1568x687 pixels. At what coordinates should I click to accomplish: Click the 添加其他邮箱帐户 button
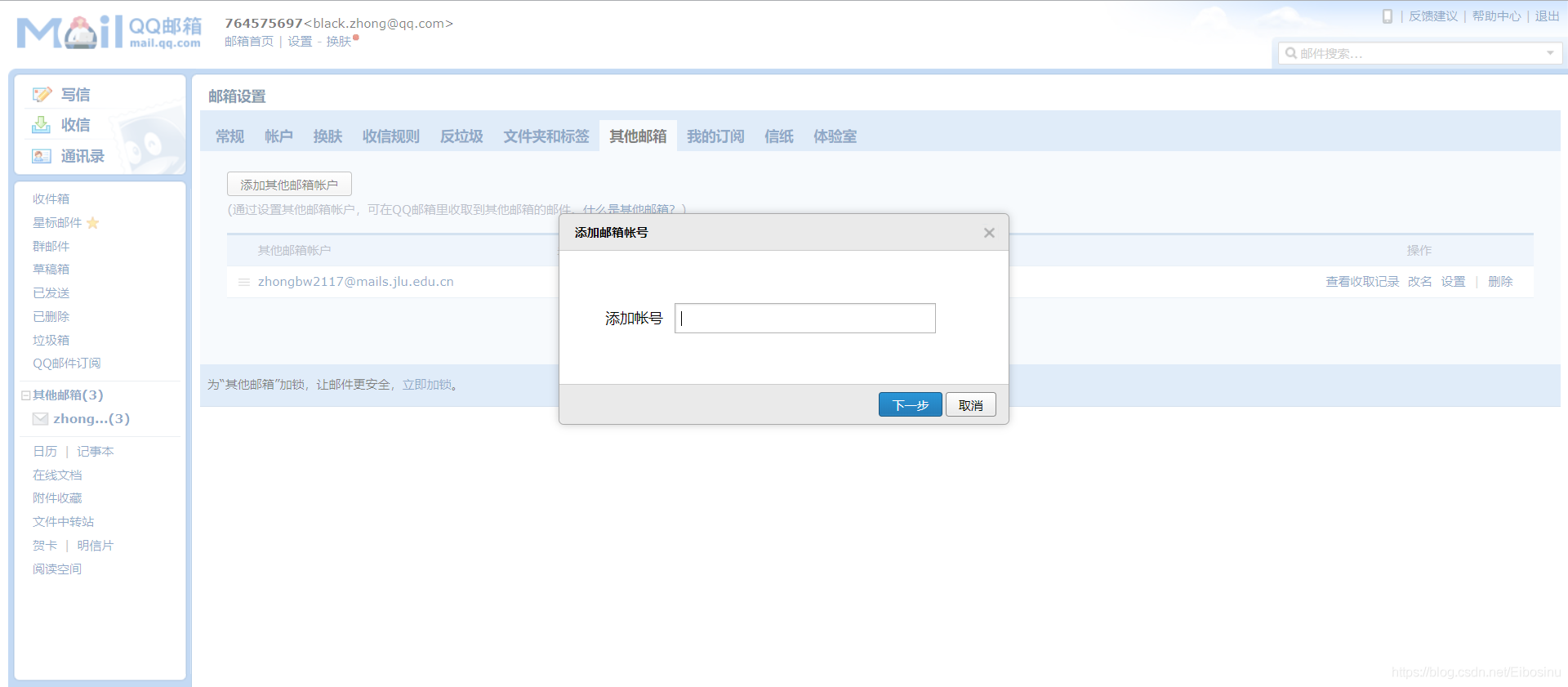(x=289, y=184)
